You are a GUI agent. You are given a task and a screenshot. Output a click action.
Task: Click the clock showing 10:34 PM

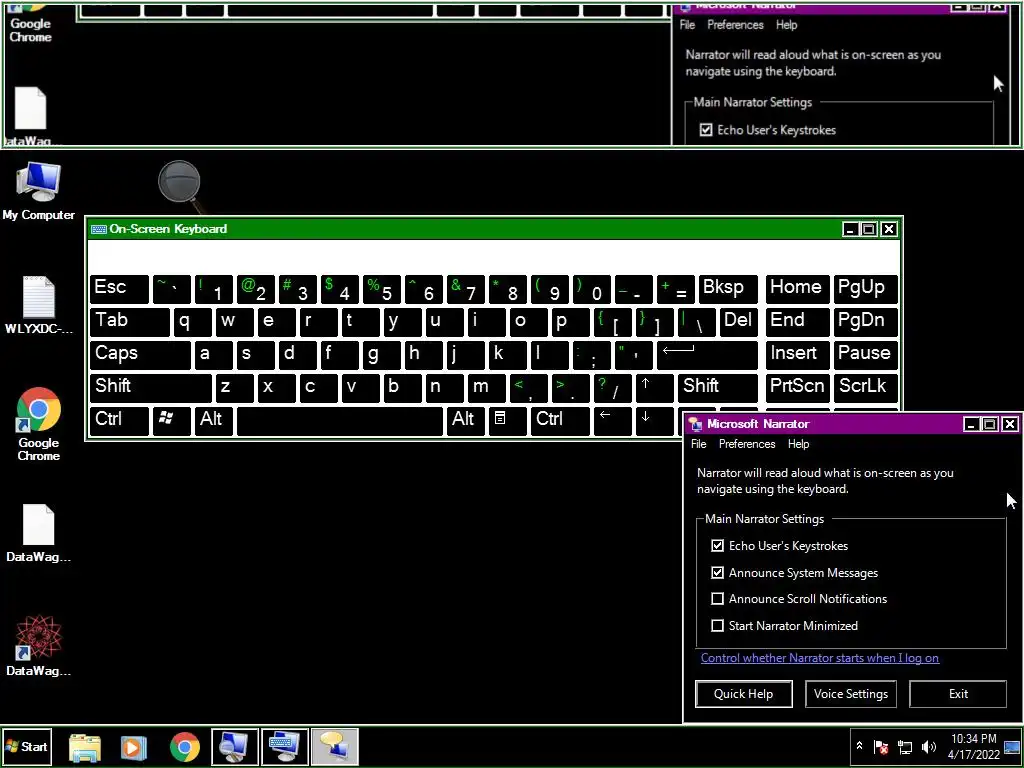(974, 746)
